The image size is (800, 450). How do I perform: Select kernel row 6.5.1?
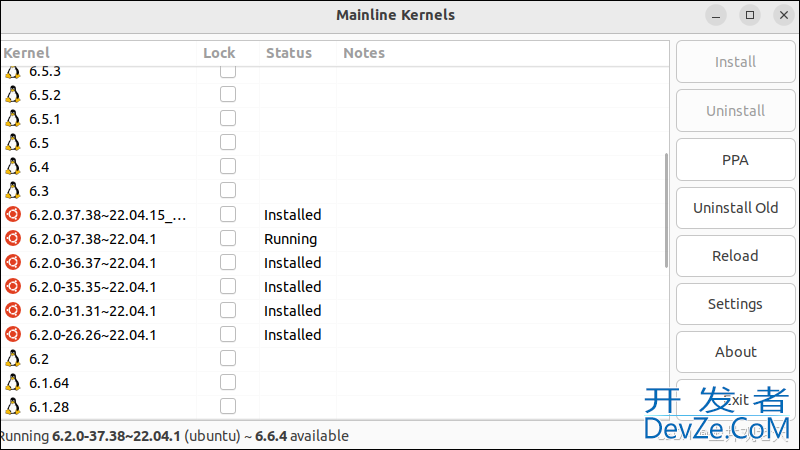[x=335, y=119]
